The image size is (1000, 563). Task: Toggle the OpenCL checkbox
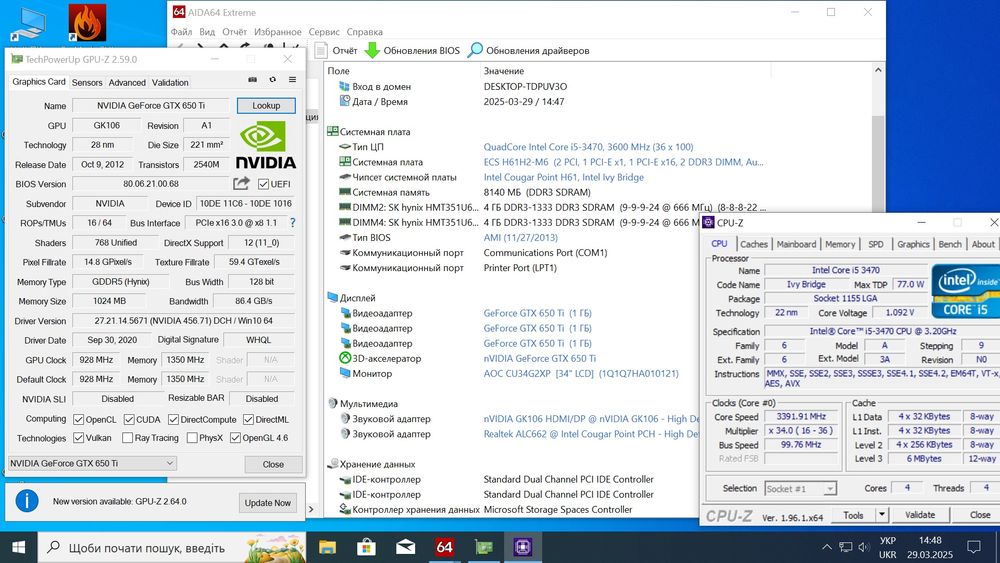[78, 420]
